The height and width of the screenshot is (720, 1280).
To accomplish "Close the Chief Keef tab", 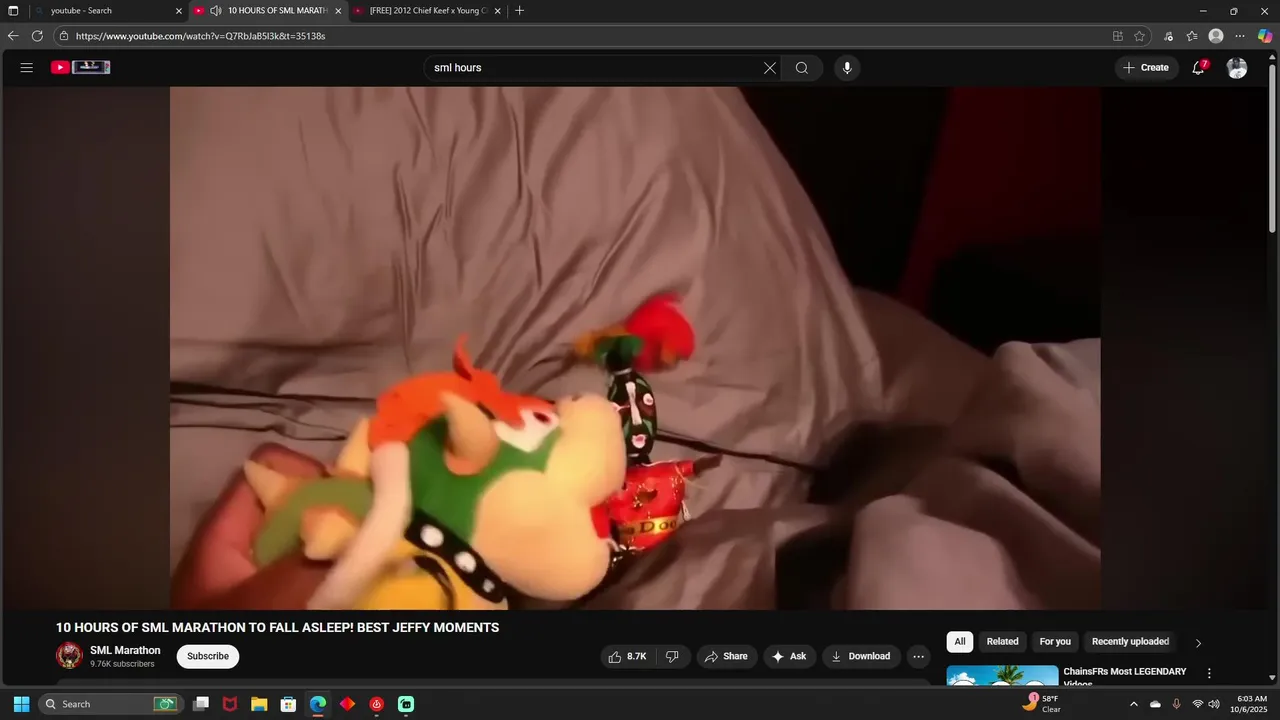I will point(497,11).
